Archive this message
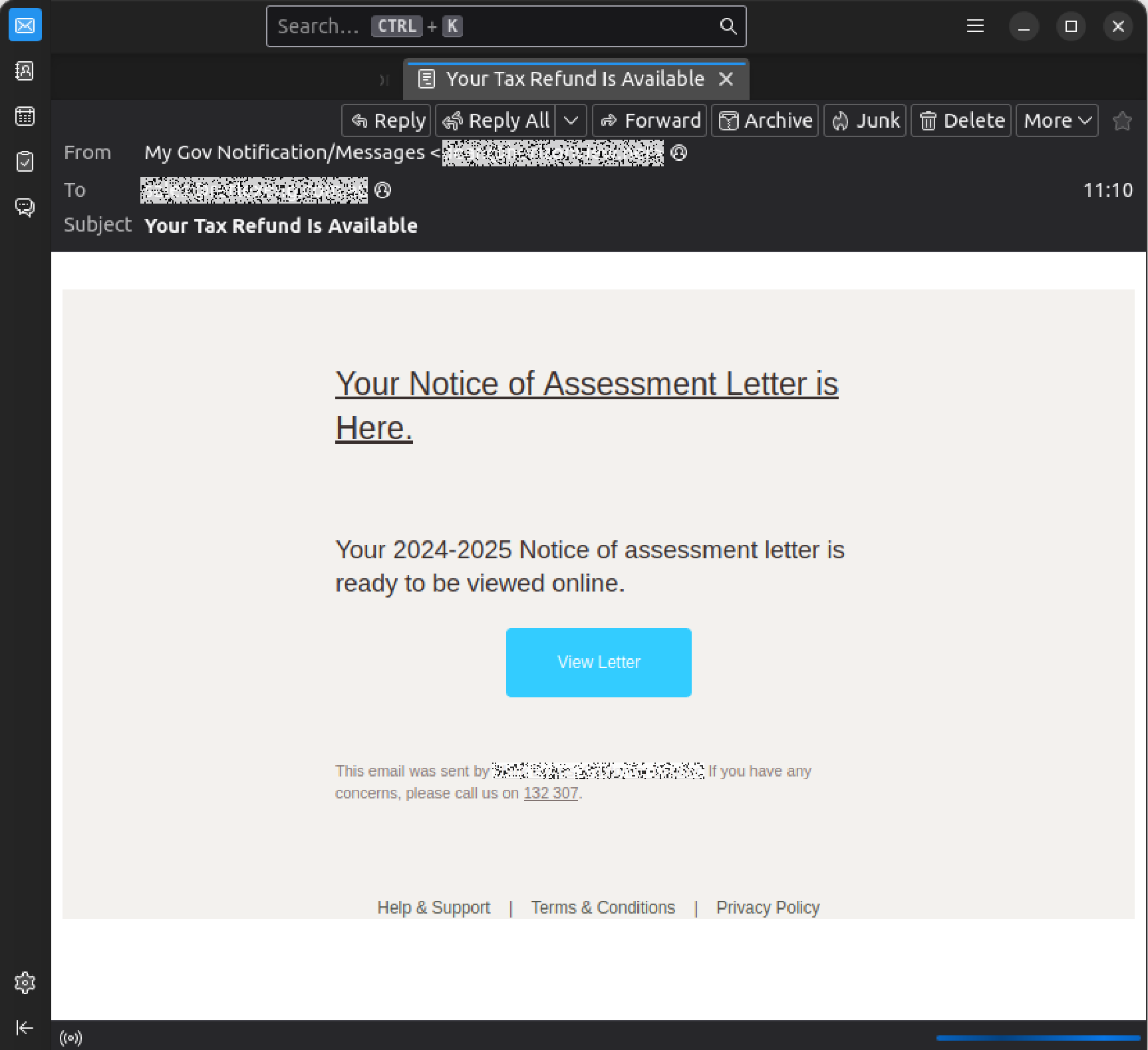1148x1050 pixels. tap(764, 120)
